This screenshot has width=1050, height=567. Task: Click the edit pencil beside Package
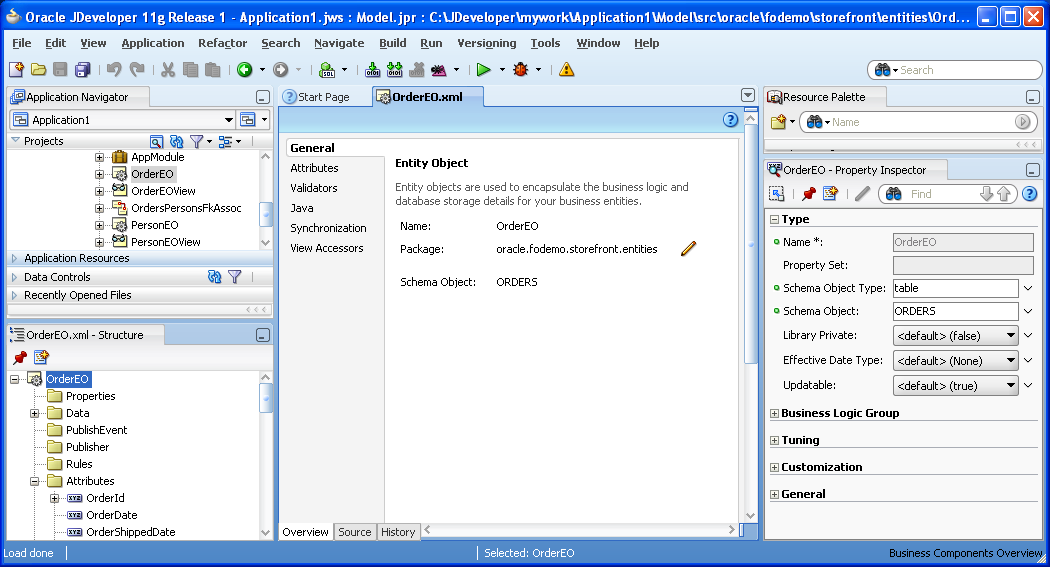688,249
